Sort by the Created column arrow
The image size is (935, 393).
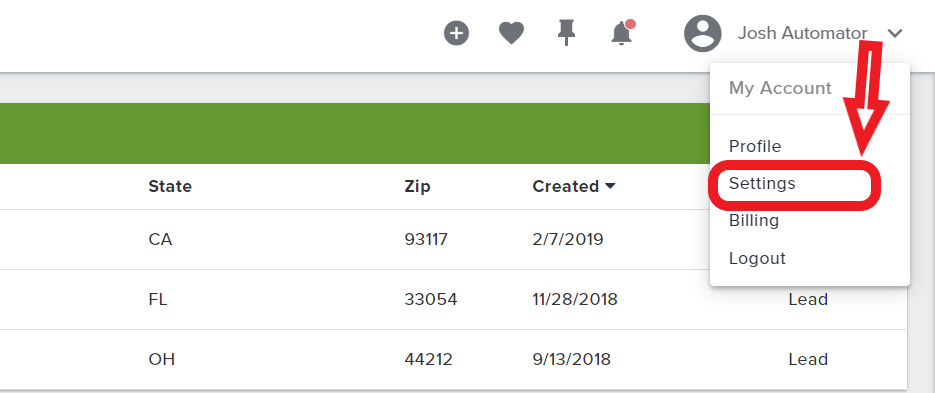click(x=609, y=186)
